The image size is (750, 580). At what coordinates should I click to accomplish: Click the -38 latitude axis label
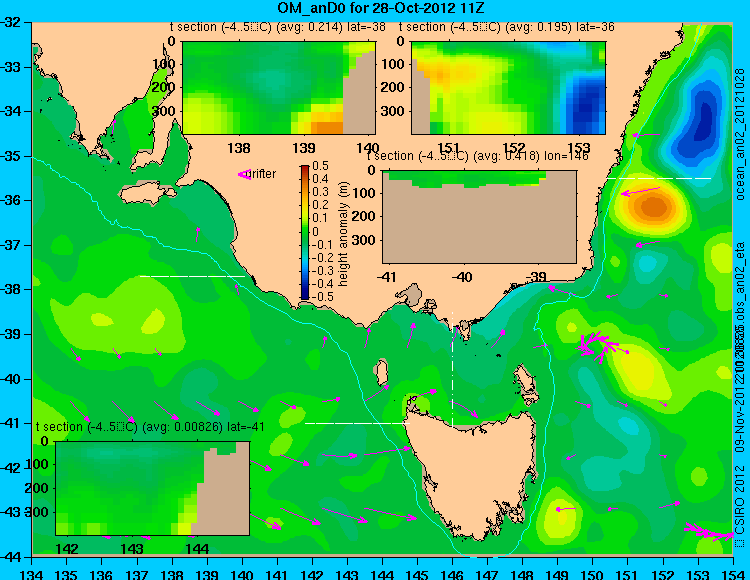pos(12,289)
